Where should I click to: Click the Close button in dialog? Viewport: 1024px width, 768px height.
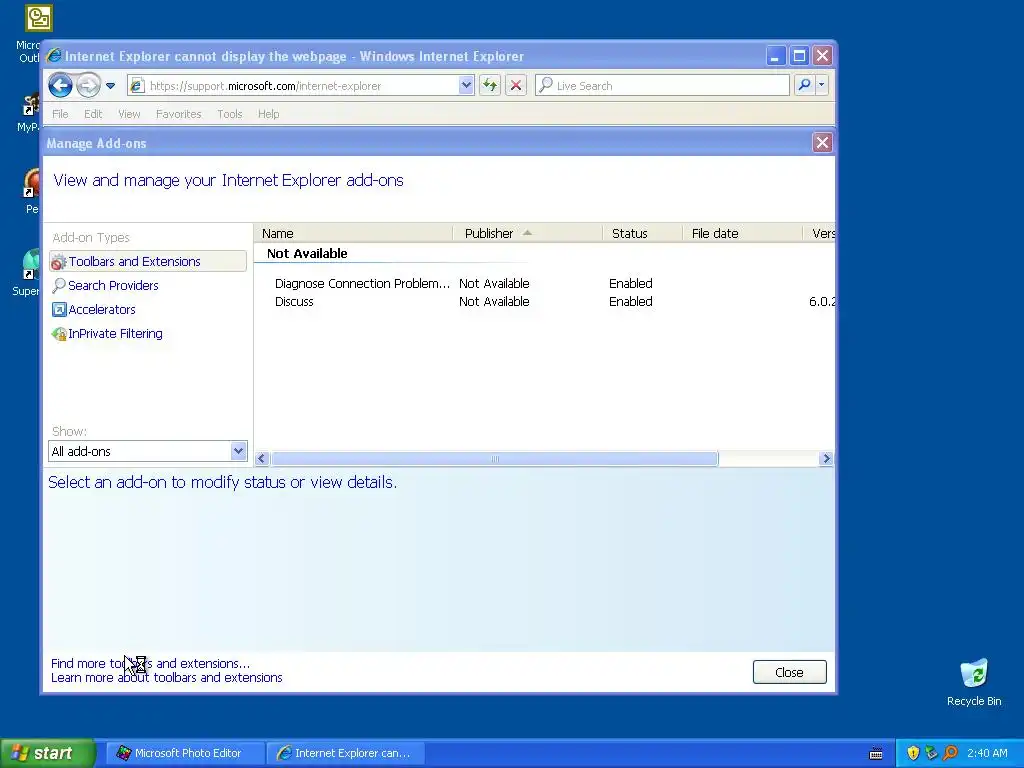[790, 672]
